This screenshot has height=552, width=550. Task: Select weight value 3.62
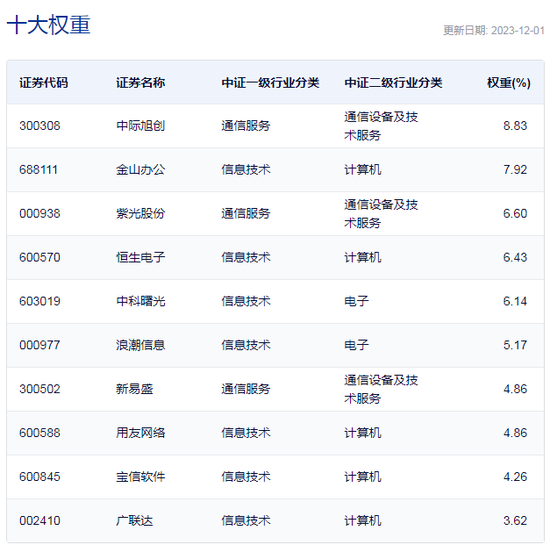pos(515,521)
